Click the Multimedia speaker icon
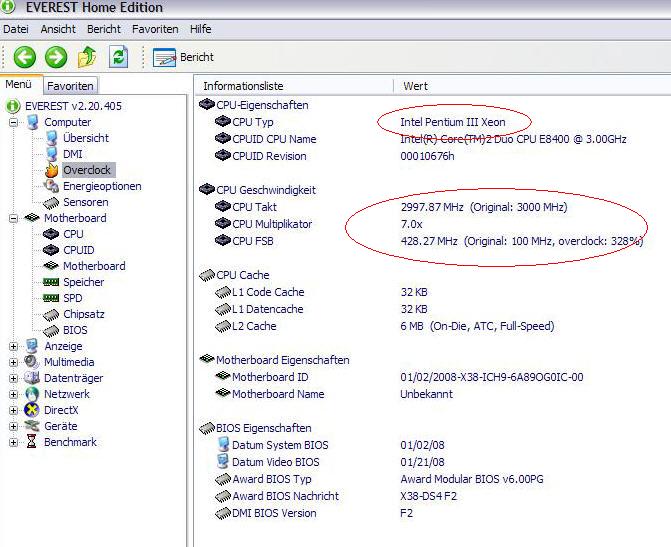Image resolution: width=671 pixels, height=547 pixels. (x=32, y=362)
